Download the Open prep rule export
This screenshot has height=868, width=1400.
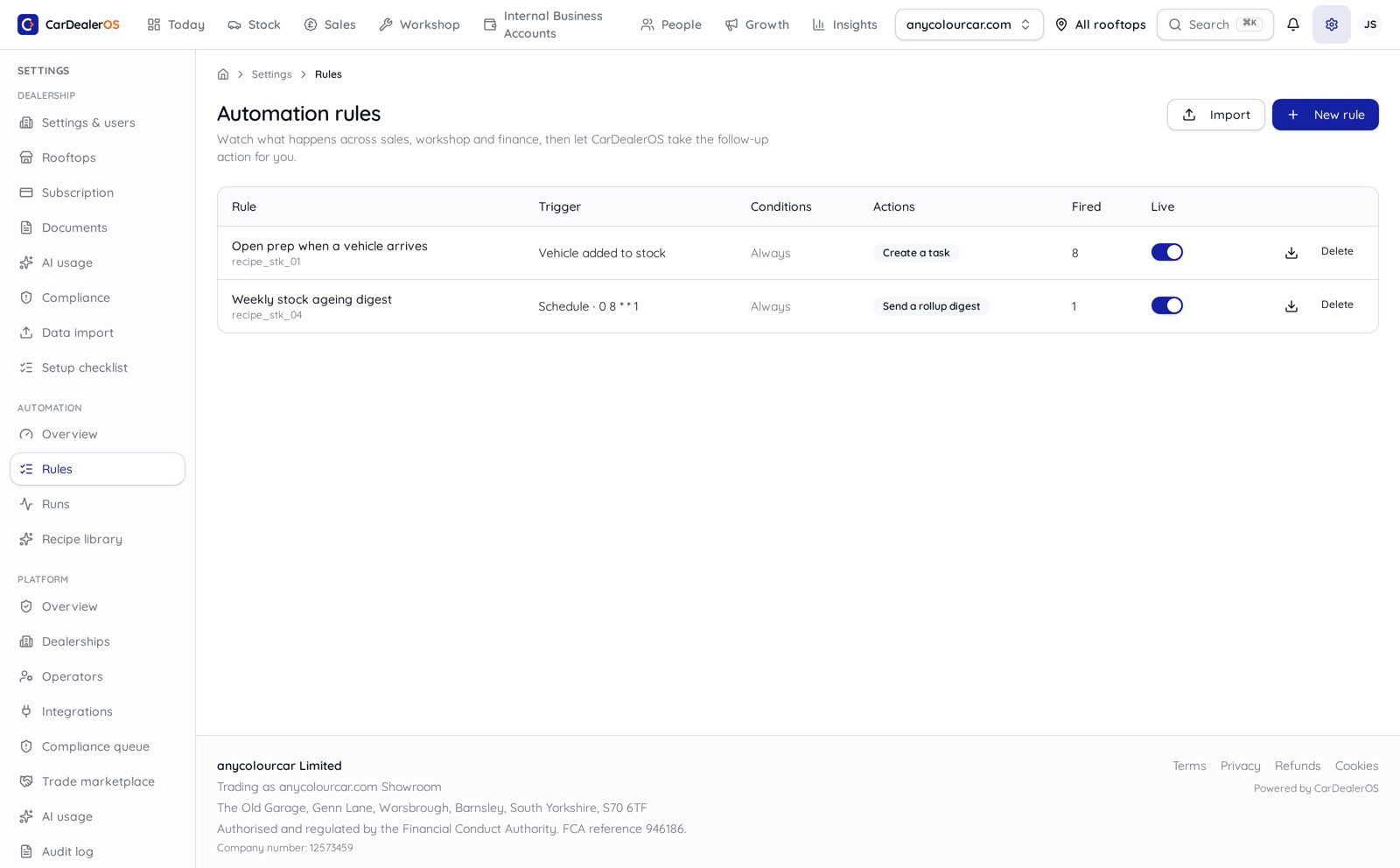pos(1291,253)
